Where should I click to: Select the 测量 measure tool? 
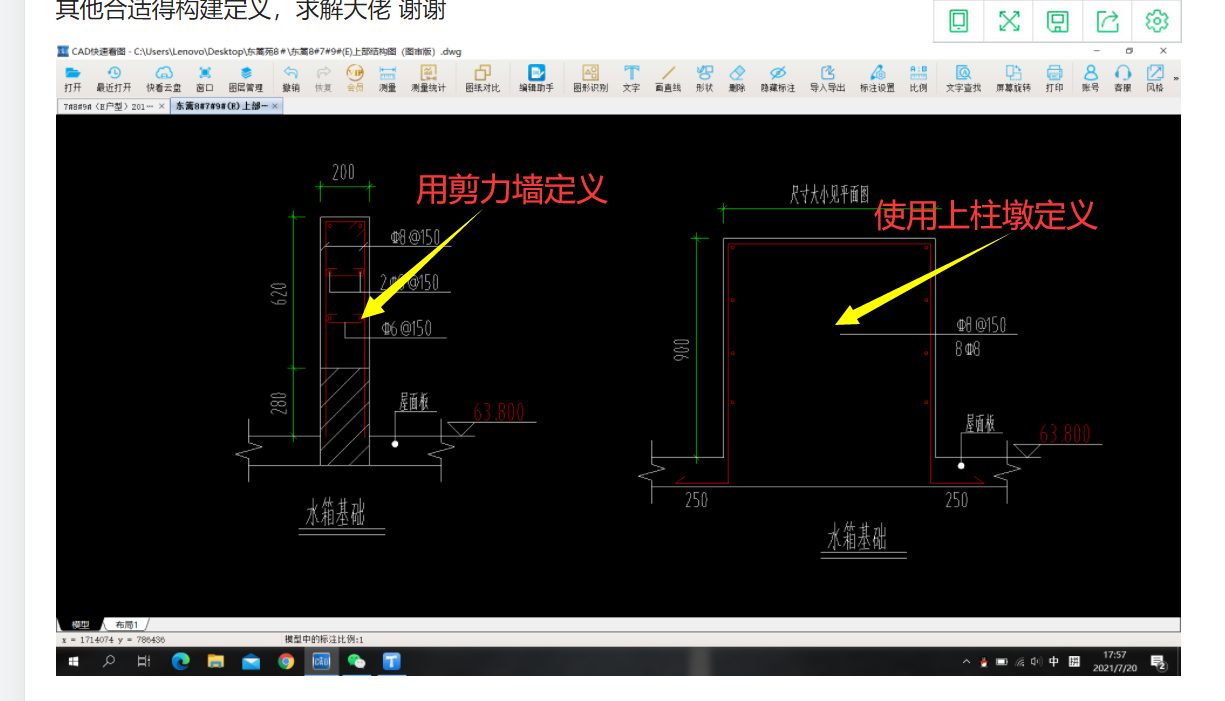point(388,78)
